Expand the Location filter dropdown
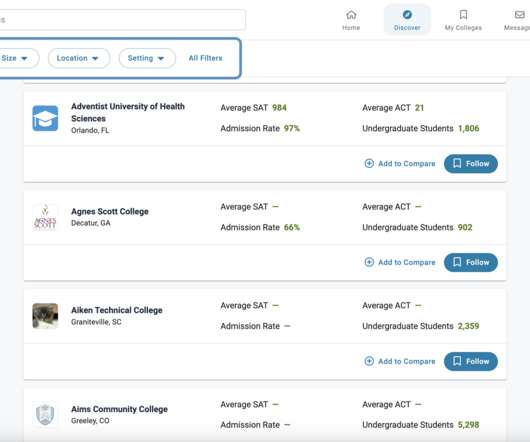The height and width of the screenshot is (442, 530). (79, 58)
